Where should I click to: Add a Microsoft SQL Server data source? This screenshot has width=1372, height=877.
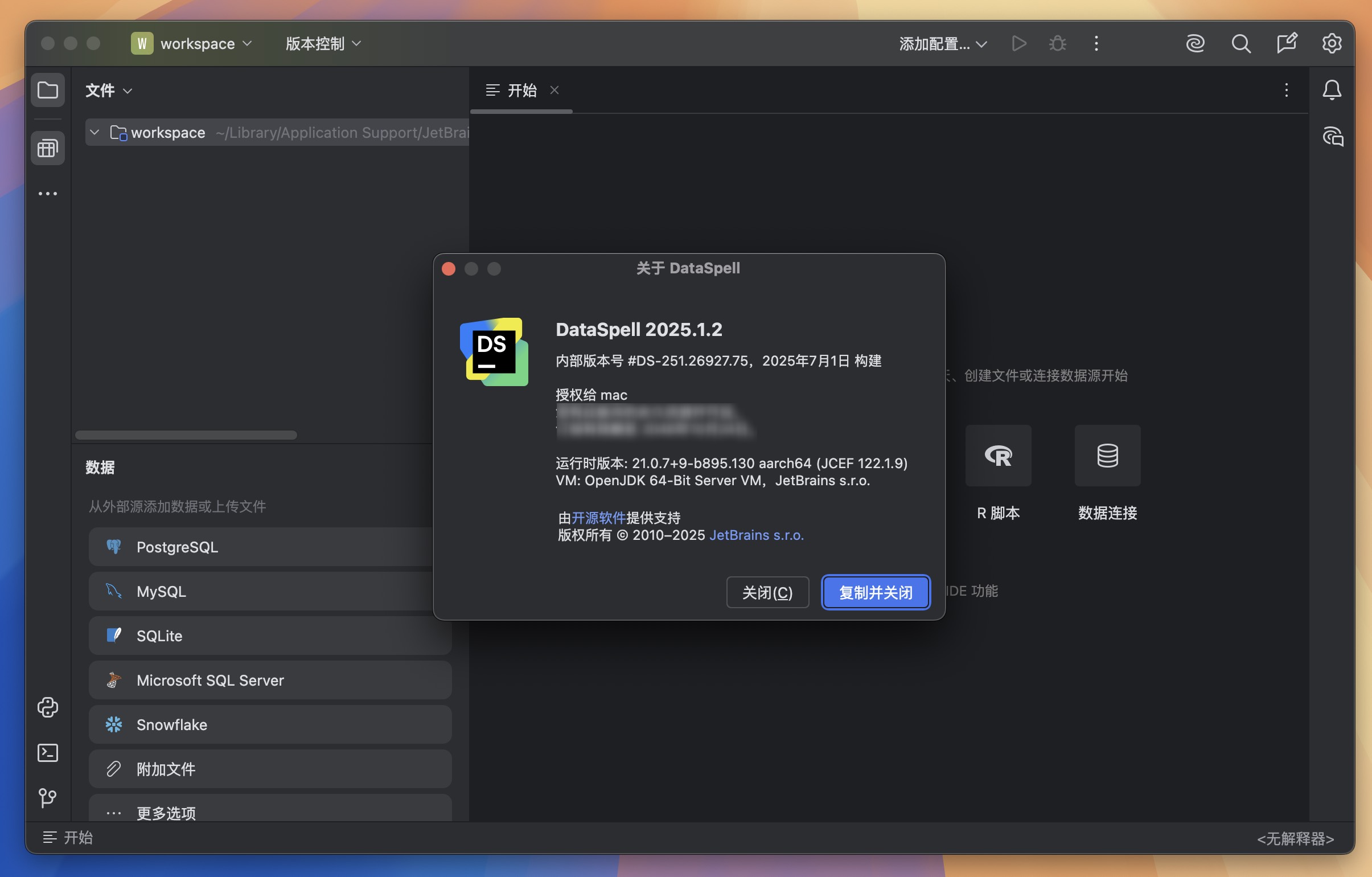pos(270,680)
